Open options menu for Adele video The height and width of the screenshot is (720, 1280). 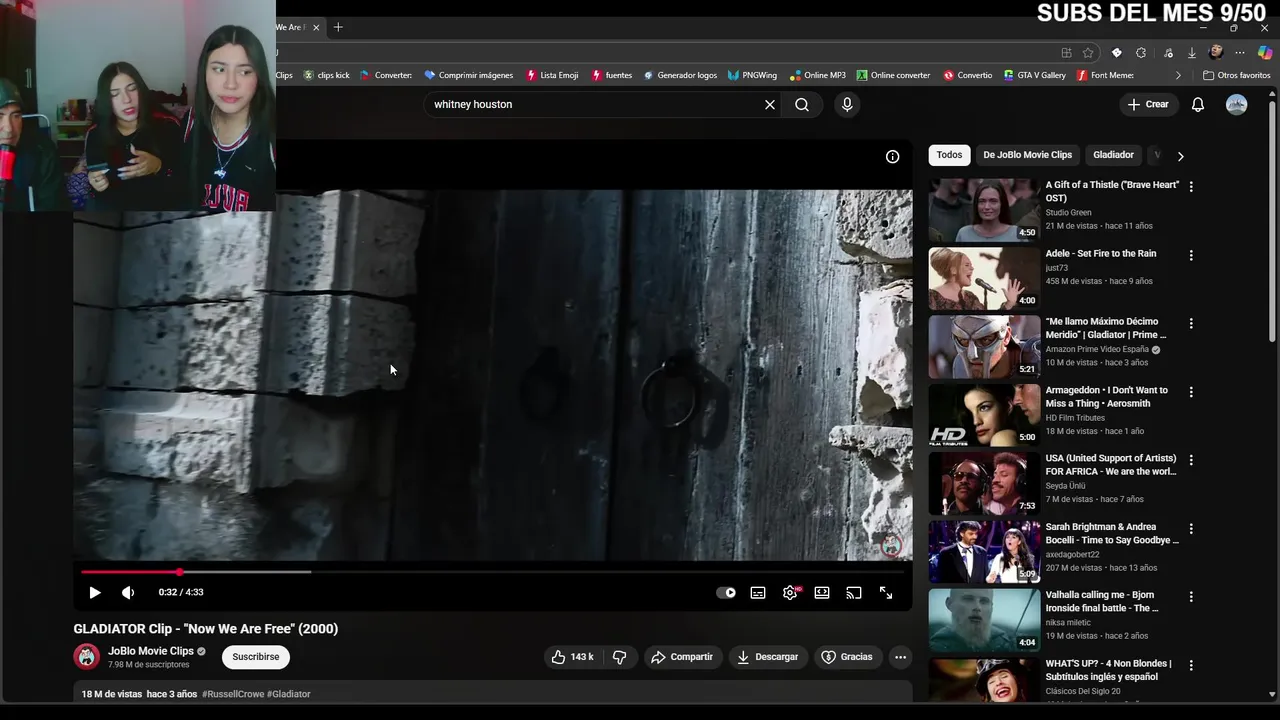(1191, 255)
